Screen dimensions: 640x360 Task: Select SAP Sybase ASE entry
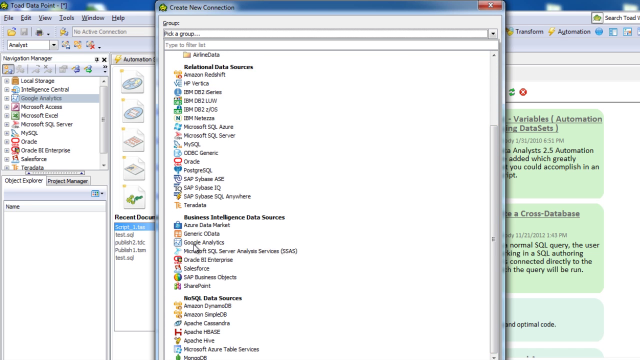tap(204, 179)
